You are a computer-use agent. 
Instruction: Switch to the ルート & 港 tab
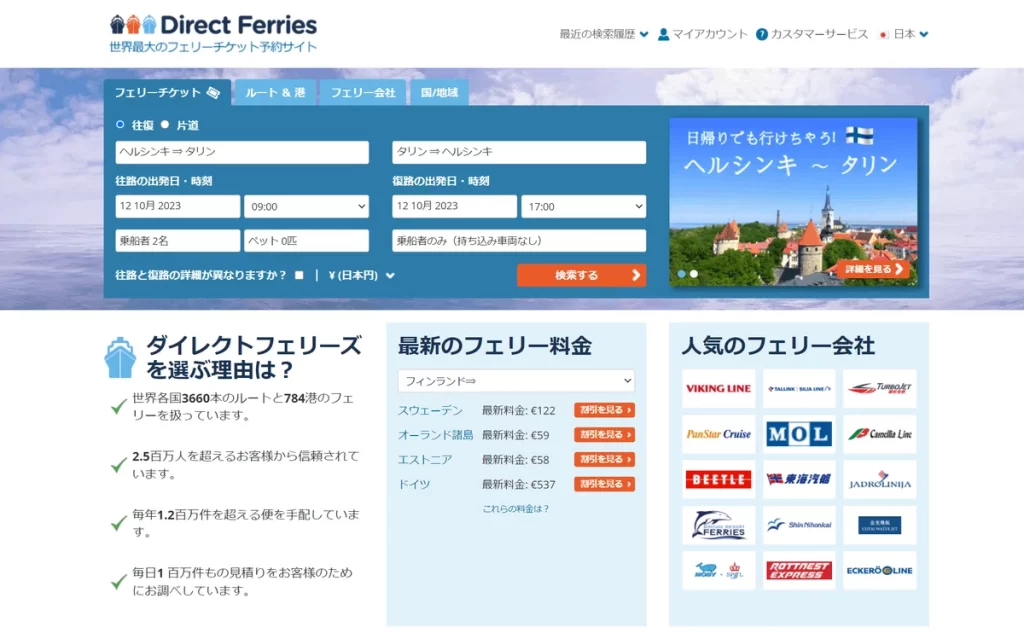[275, 93]
